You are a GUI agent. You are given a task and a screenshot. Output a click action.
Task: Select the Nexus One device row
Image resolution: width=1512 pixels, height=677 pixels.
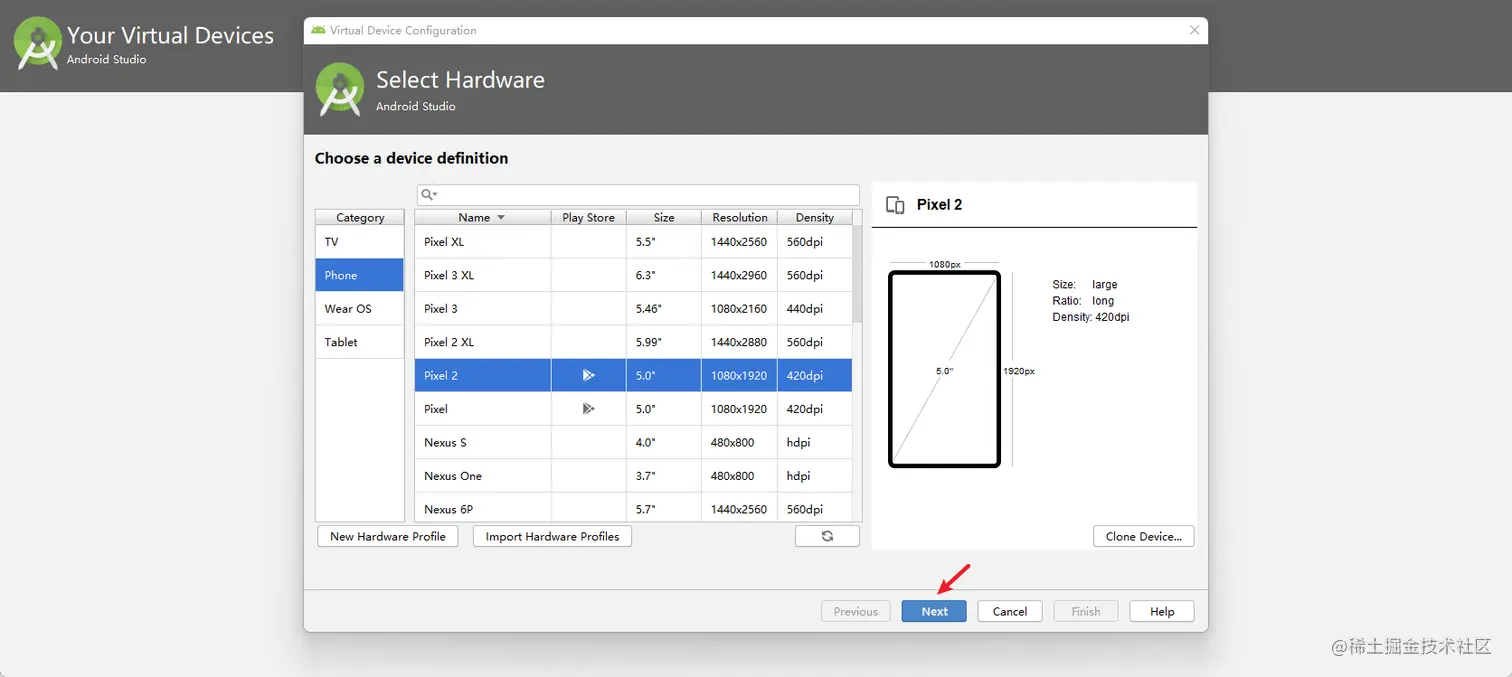pos(633,475)
